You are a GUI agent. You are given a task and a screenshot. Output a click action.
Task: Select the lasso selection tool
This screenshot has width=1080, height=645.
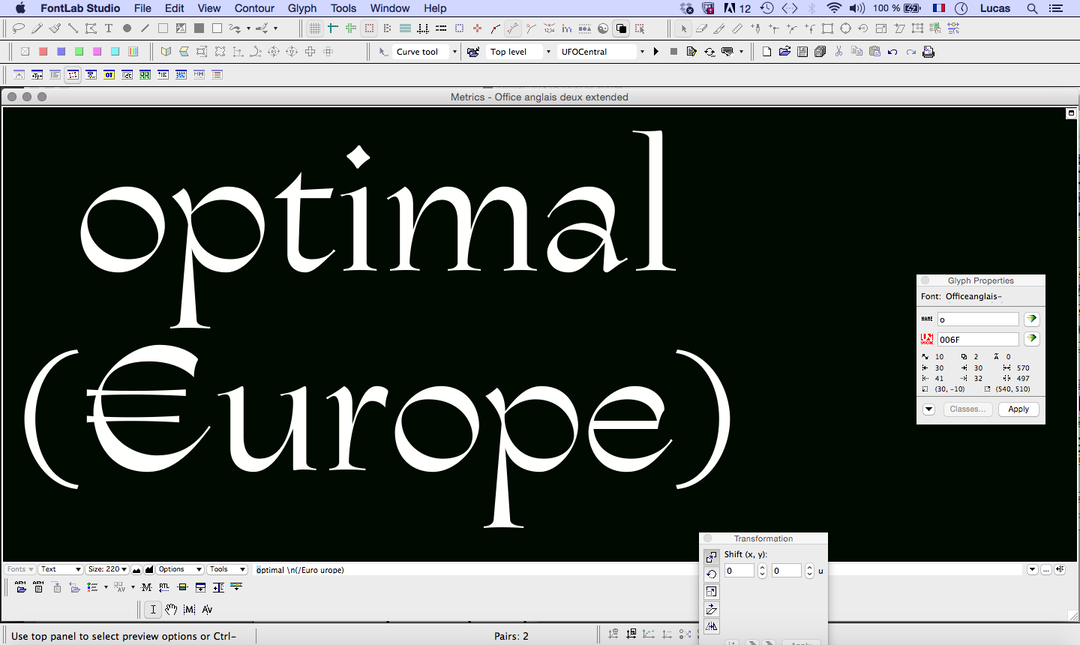tap(19, 28)
